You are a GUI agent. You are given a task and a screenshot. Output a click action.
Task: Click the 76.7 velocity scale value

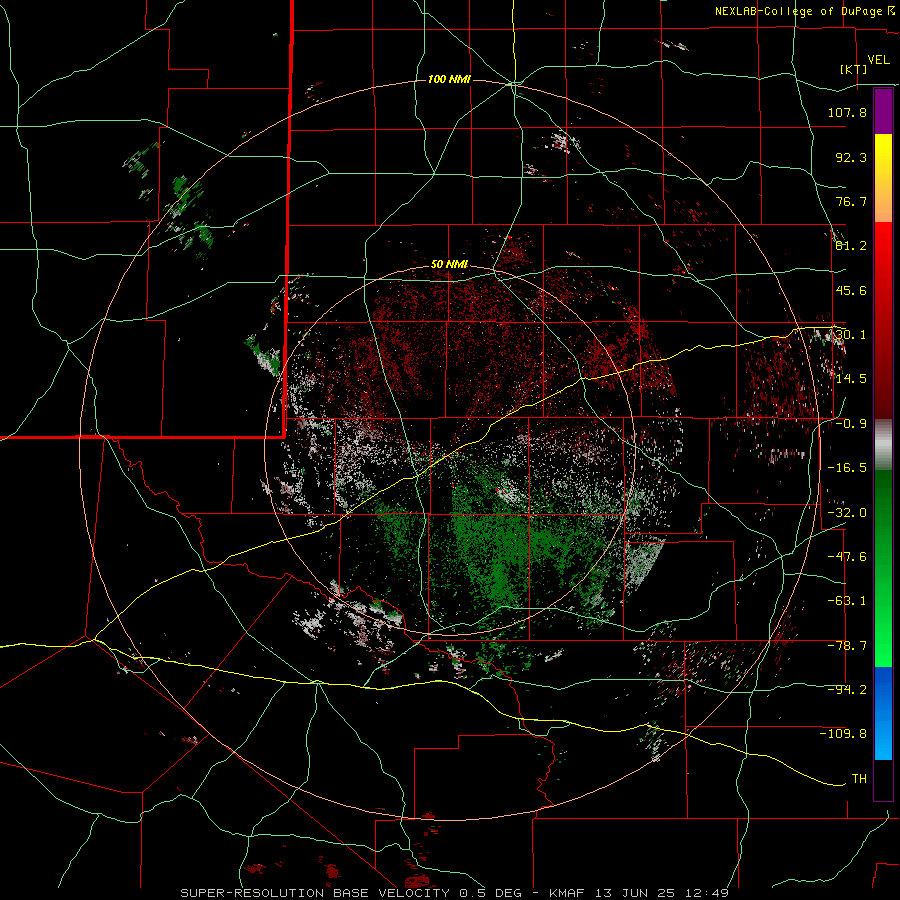pos(851,201)
